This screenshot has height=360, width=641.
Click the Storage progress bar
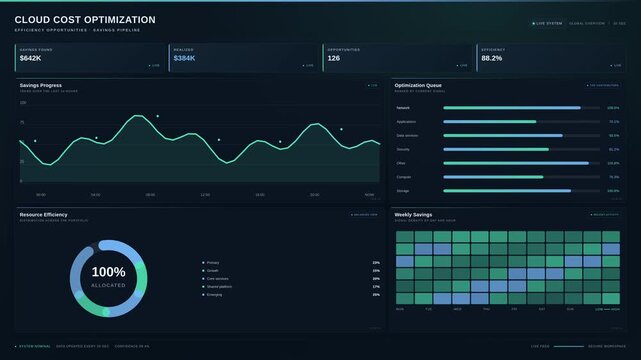(x=521, y=191)
